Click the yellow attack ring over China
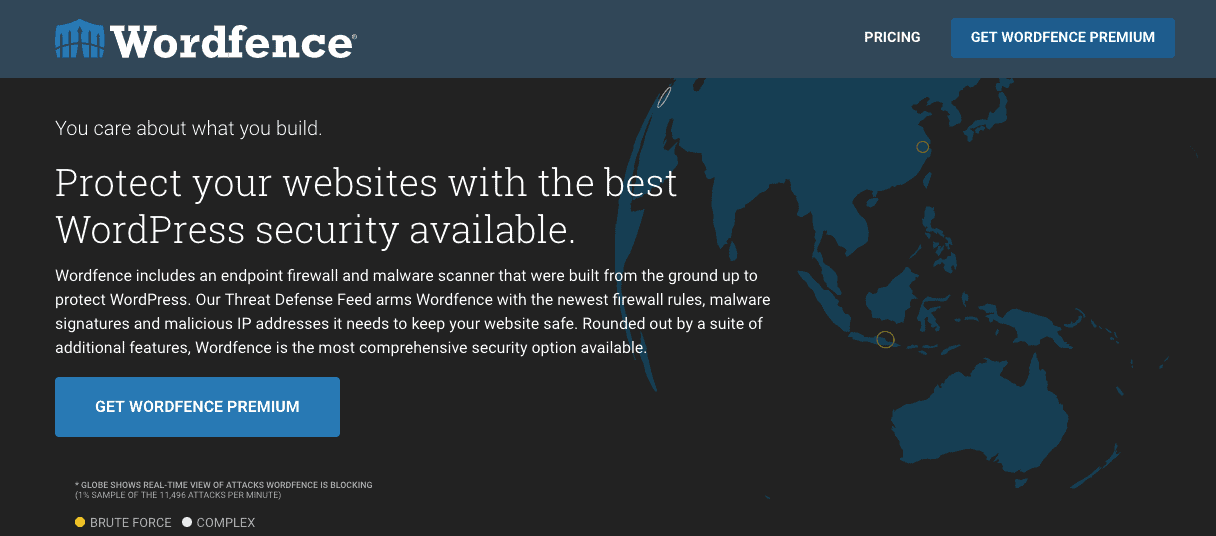 tap(923, 147)
